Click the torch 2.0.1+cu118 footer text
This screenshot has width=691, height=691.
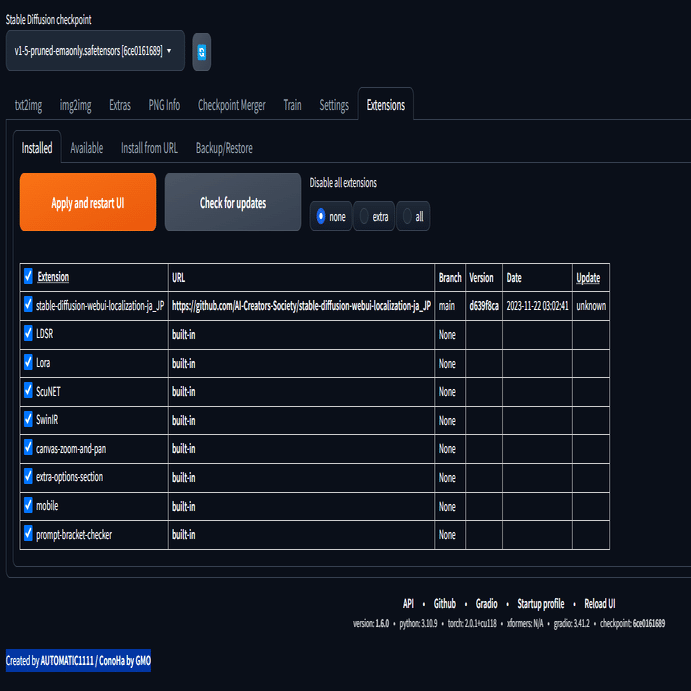point(472,624)
